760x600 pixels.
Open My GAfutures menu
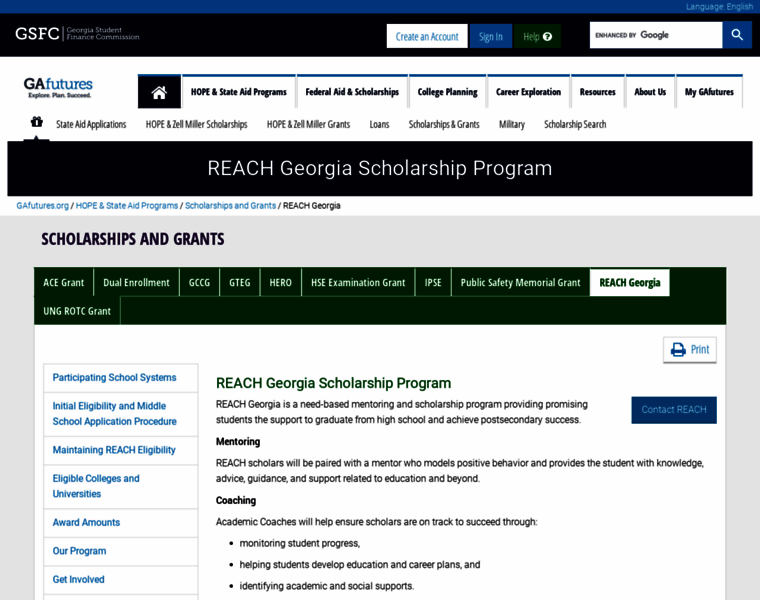[x=709, y=92]
